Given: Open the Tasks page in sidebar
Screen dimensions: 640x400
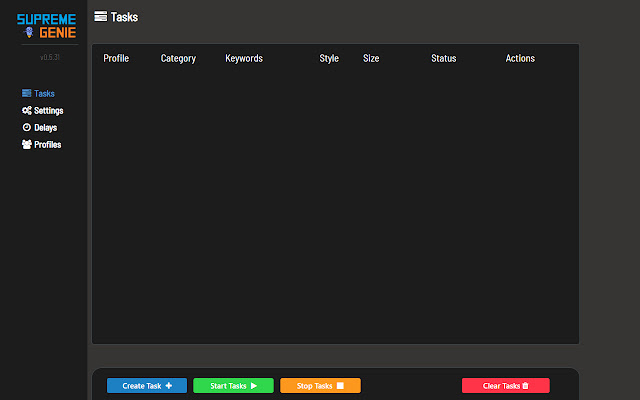Looking at the screenshot, I should [x=38, y=93].
